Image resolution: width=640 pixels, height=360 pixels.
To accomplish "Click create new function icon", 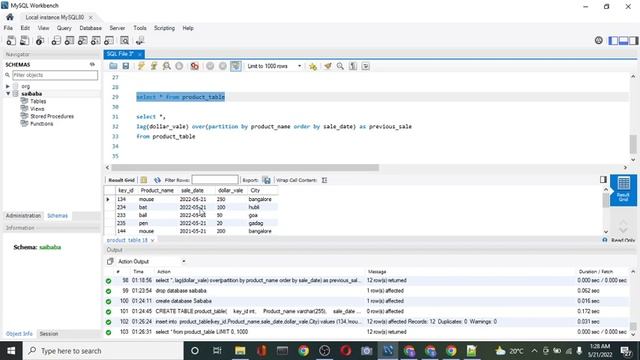I will coord(109,40).
